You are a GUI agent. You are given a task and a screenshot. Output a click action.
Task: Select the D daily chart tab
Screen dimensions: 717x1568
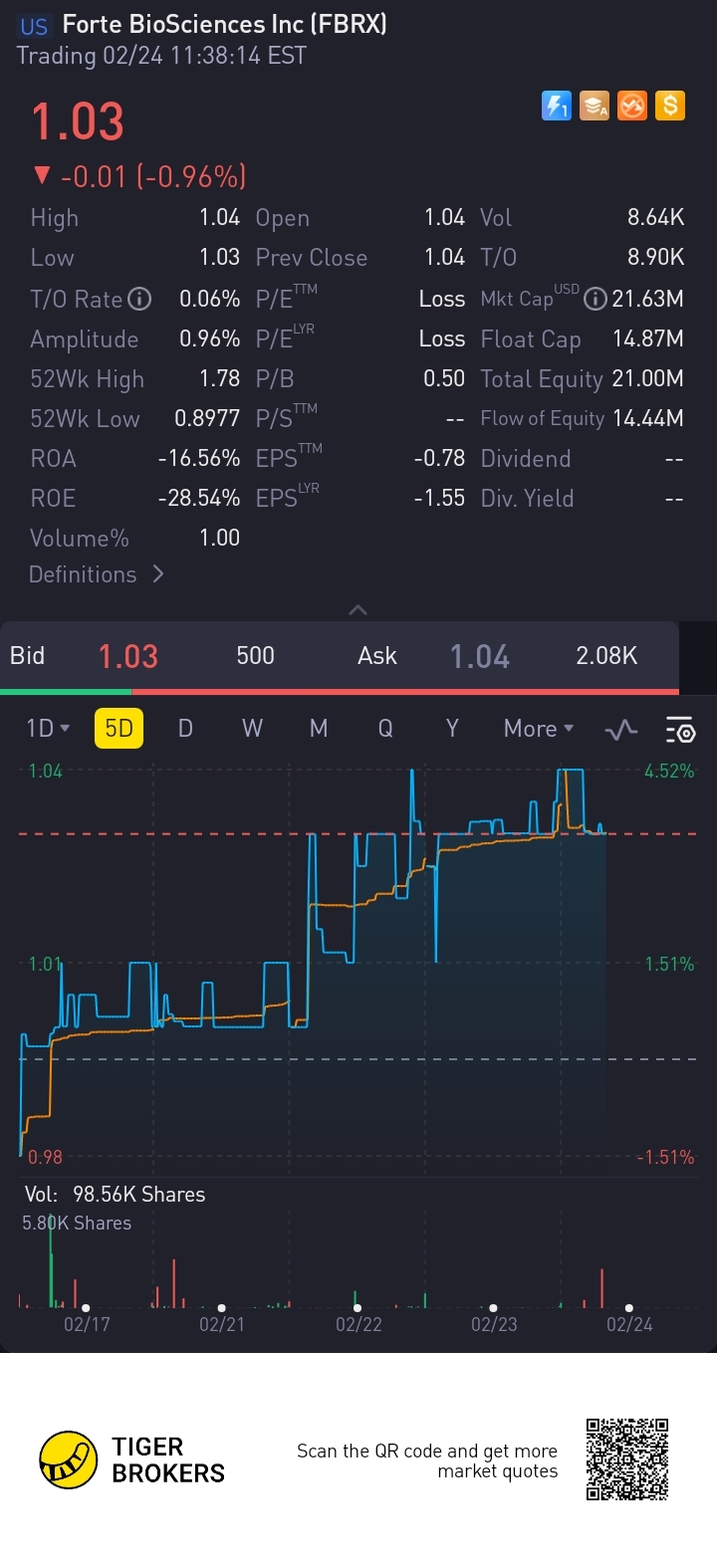tap(185, 729)
